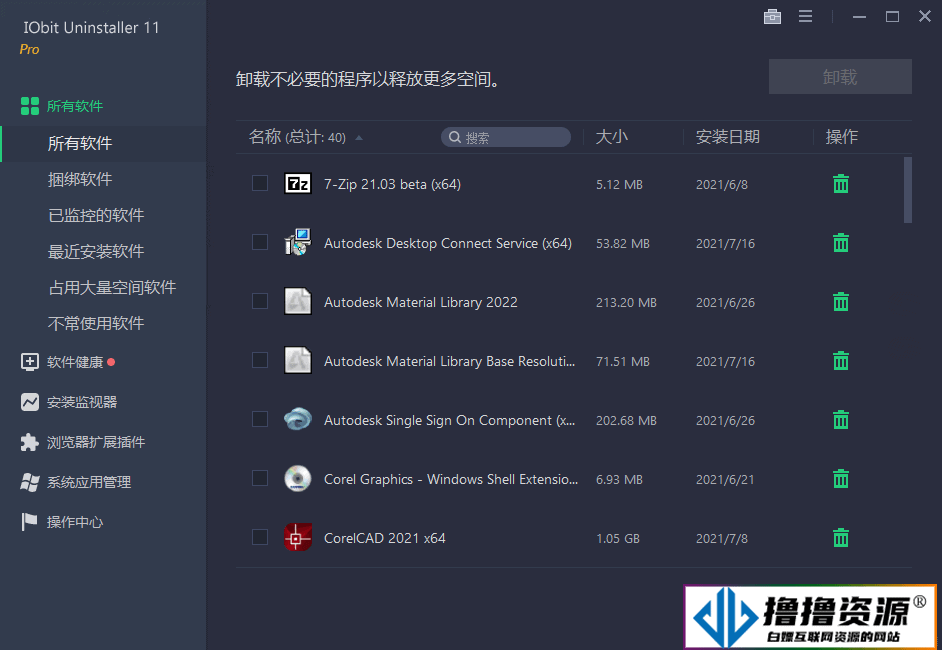This screenshot has height=650, width=942.
Task: Click the green grid icon beside 所有软件
Action: [29, 106]
